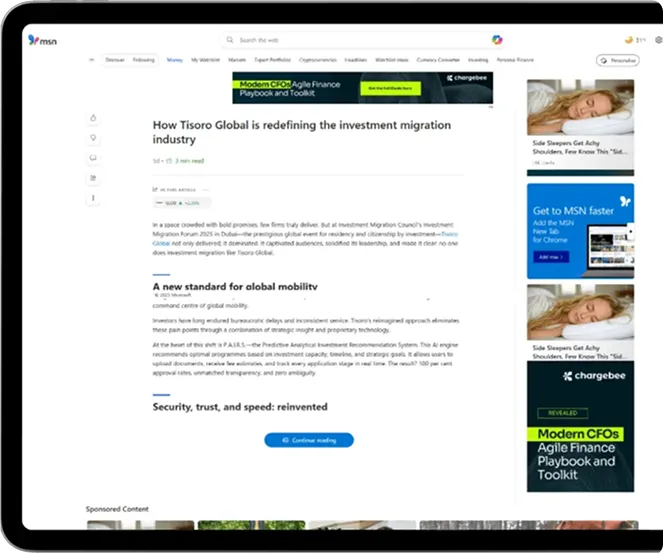Click the 3 min read label
This screenshot has height=556, width=663.
(189, 161)
